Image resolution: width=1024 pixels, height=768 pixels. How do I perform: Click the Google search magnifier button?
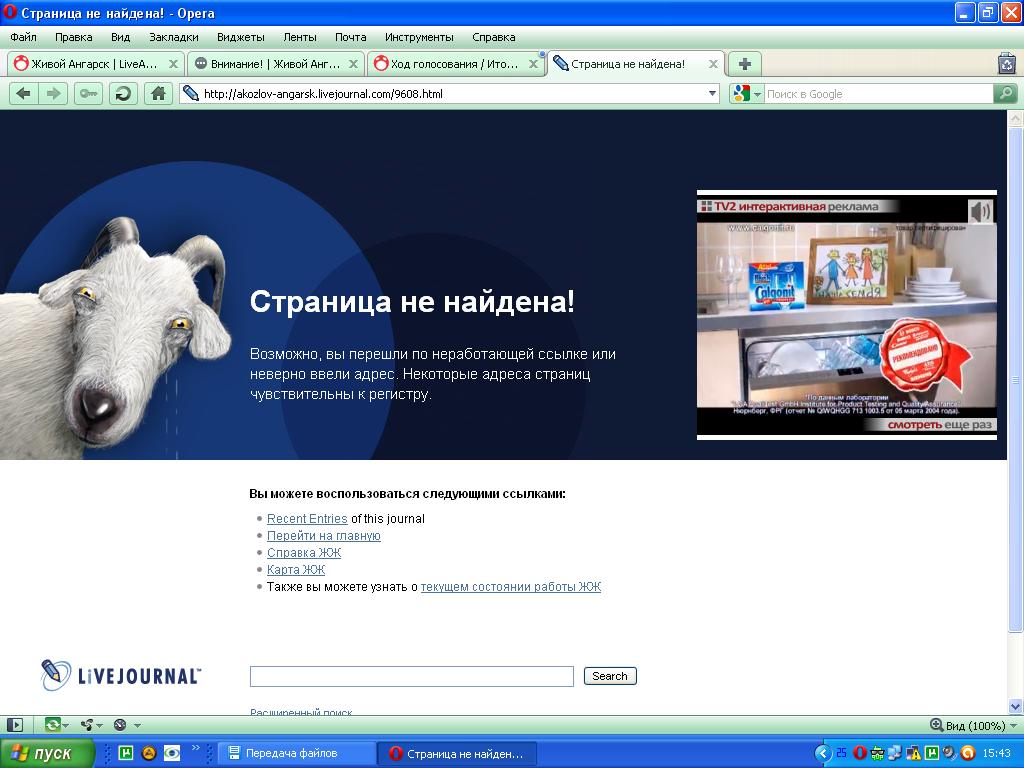(x=1005, y=94)
